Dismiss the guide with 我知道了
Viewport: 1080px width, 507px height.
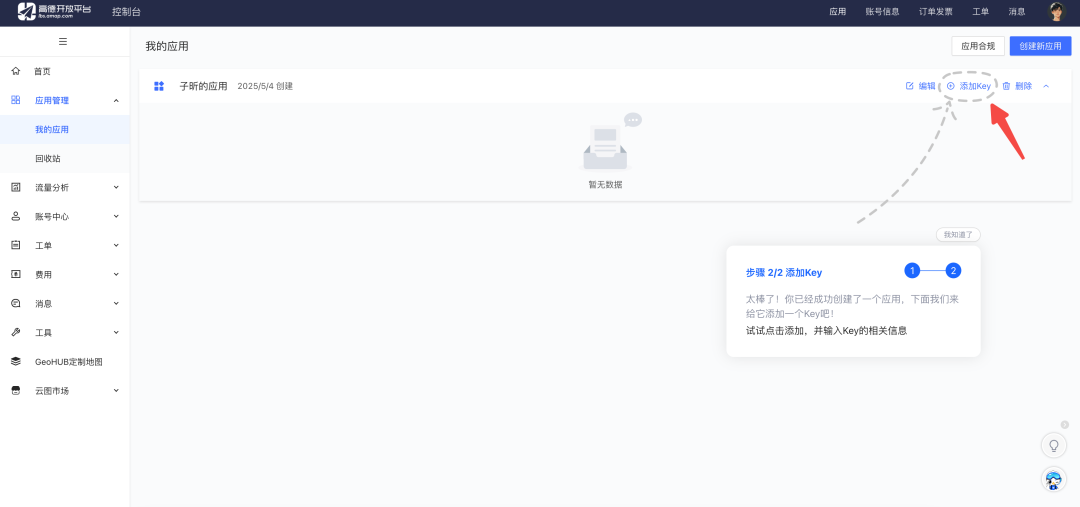pyautogui.click(x=958, y=235)
